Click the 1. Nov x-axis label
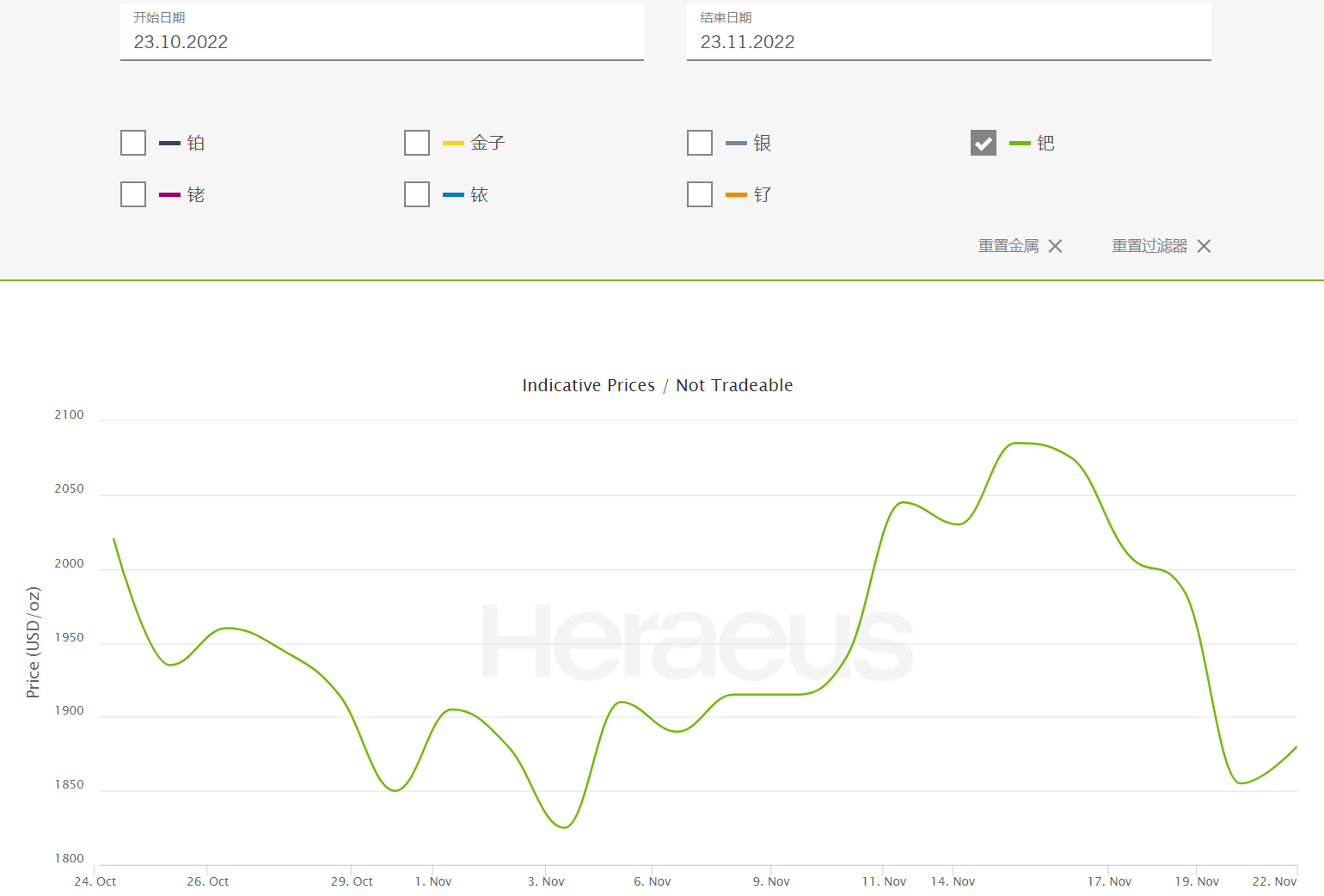1324x896 pixels. click(x=433, y=881)
